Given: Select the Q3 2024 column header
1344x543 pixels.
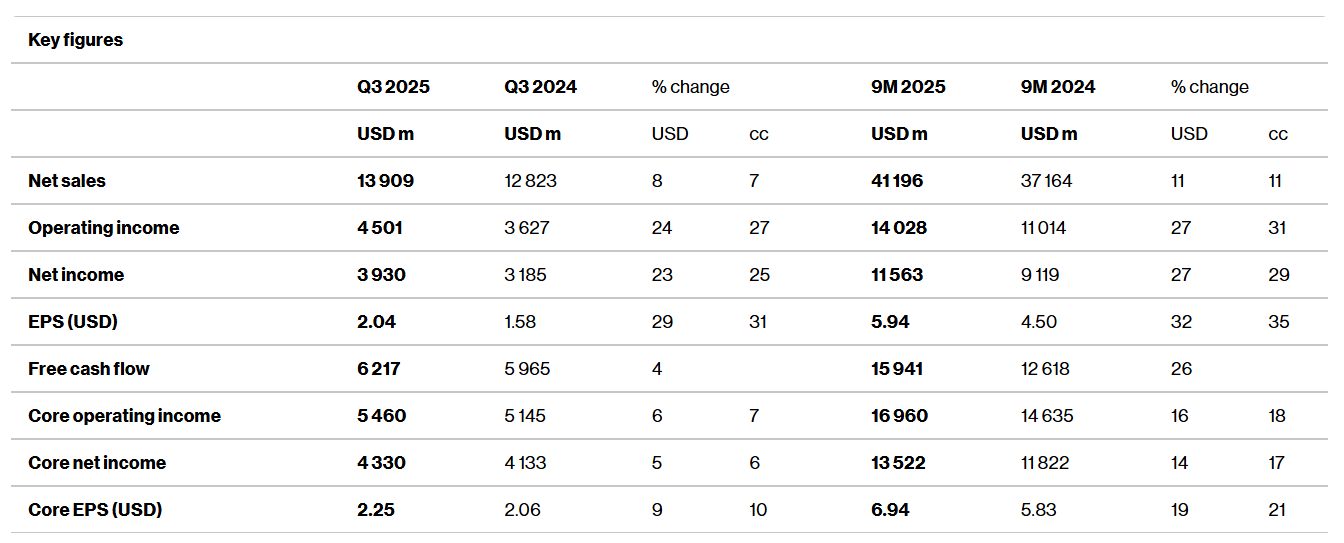Looking at the screenshot, I should [x=540, y=87].
